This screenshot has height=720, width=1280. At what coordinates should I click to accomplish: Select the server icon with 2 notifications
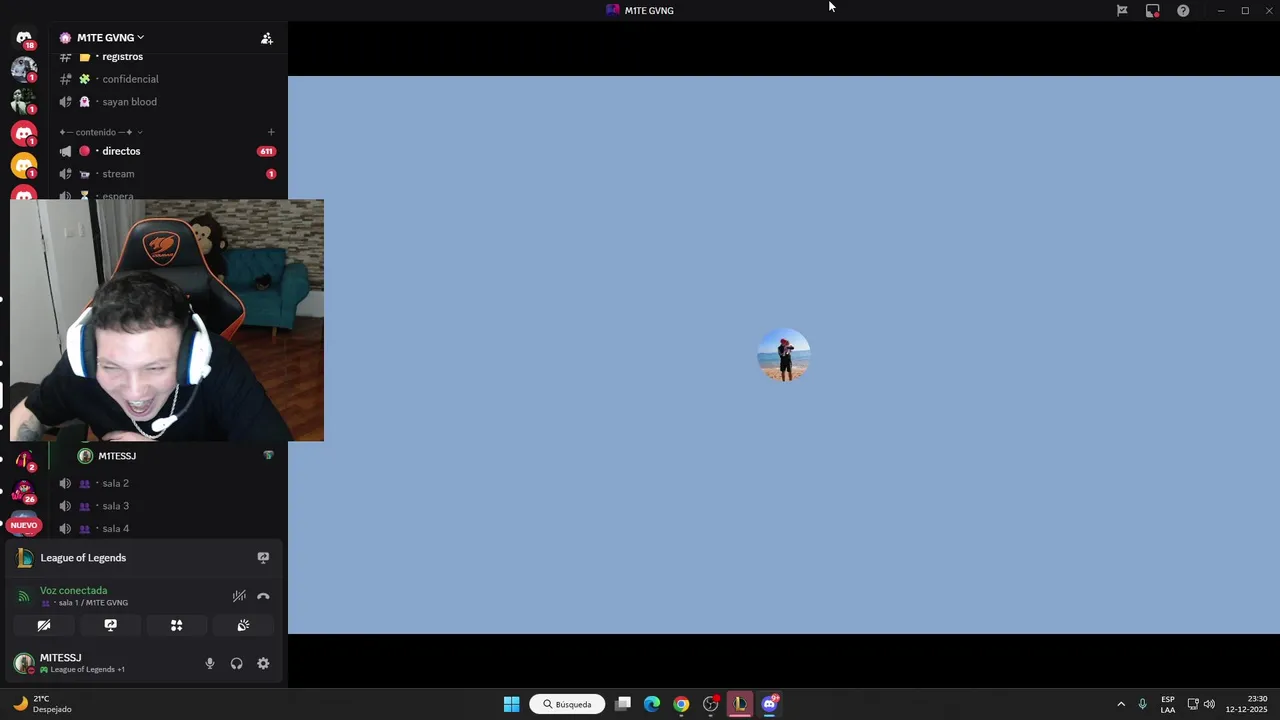(24, 460)
